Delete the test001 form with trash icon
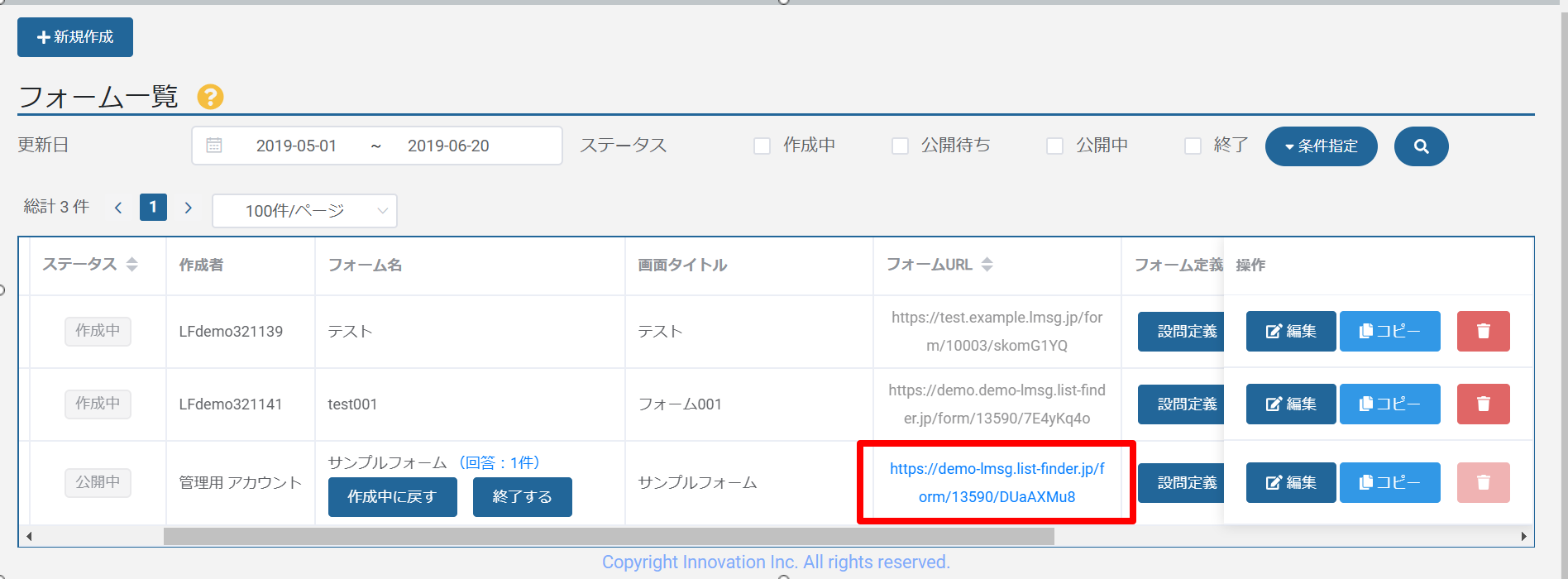 [1483, 404]
